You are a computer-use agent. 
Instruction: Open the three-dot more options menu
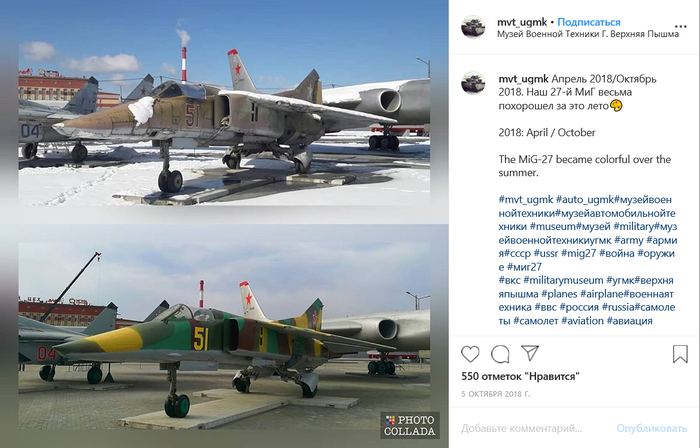tap(681, 26)
